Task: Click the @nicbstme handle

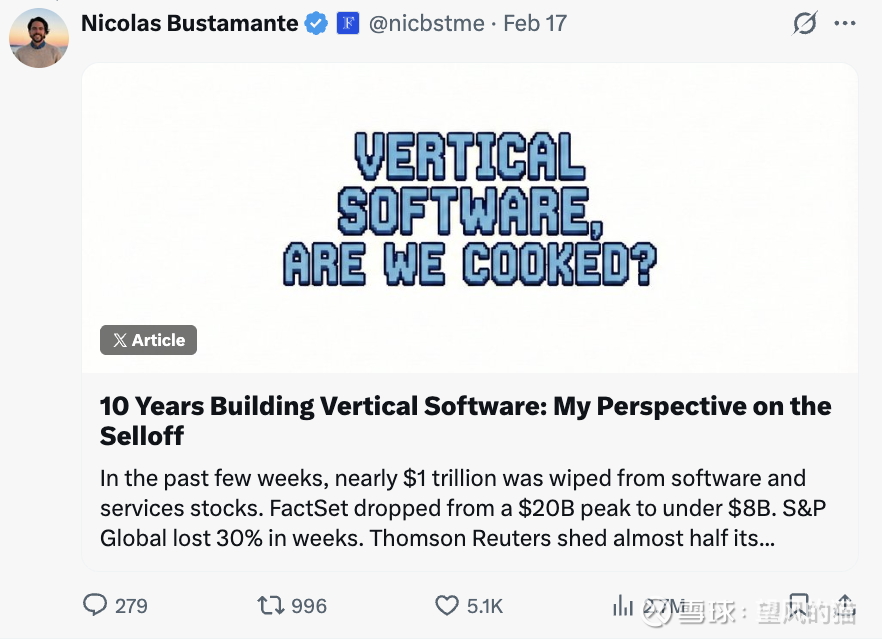Action: (x=427, y=23)
